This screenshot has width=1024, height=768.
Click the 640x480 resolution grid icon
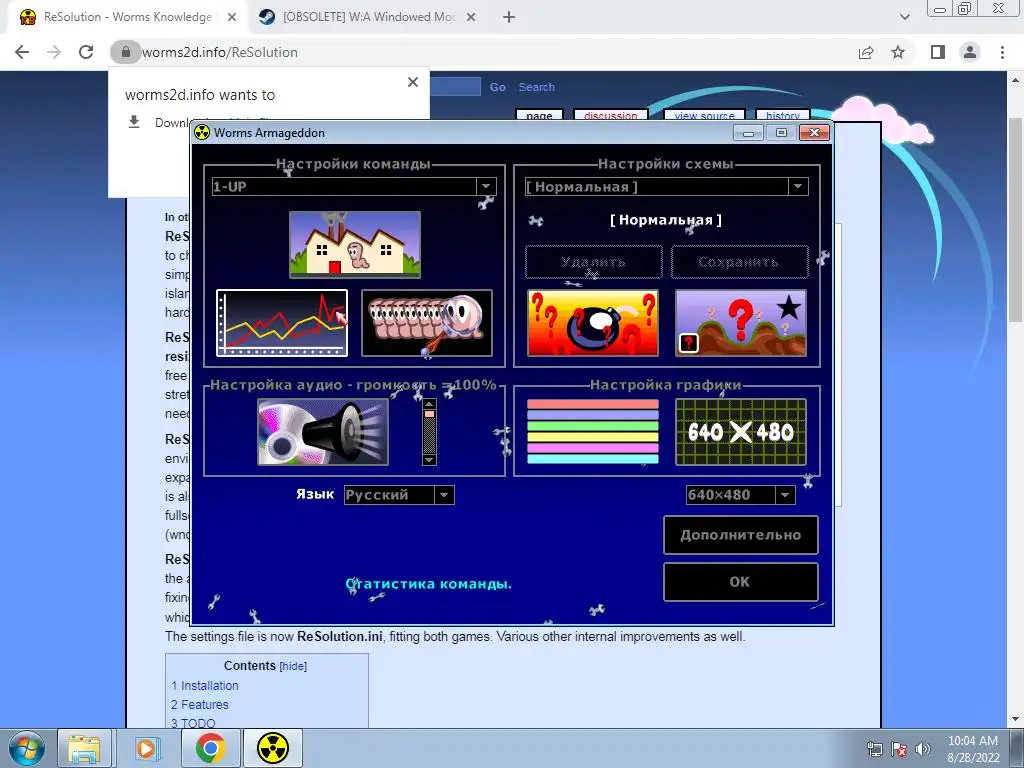pyautogui.click(x=741, y=432)
